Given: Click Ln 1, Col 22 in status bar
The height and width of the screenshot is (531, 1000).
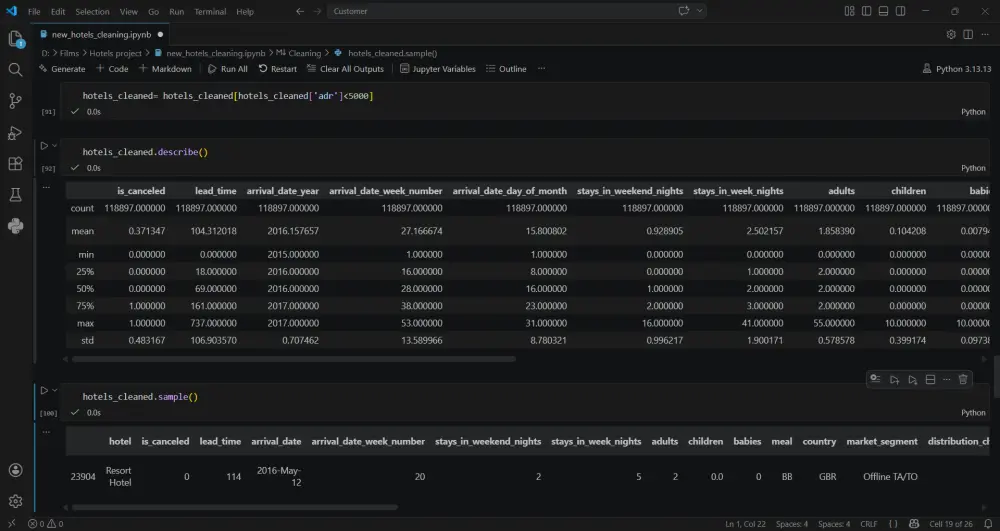Looking at the screenshot, I should tap(745, 524).
